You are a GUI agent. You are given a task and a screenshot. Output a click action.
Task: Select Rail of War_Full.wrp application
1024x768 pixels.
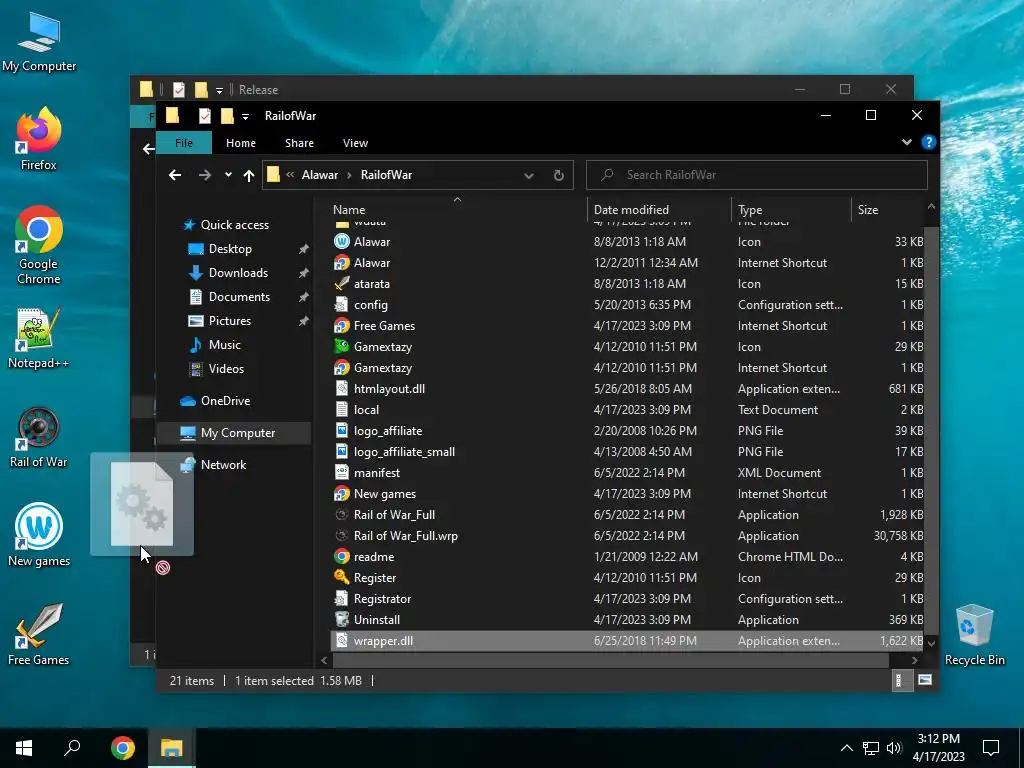tap(627, 536)
